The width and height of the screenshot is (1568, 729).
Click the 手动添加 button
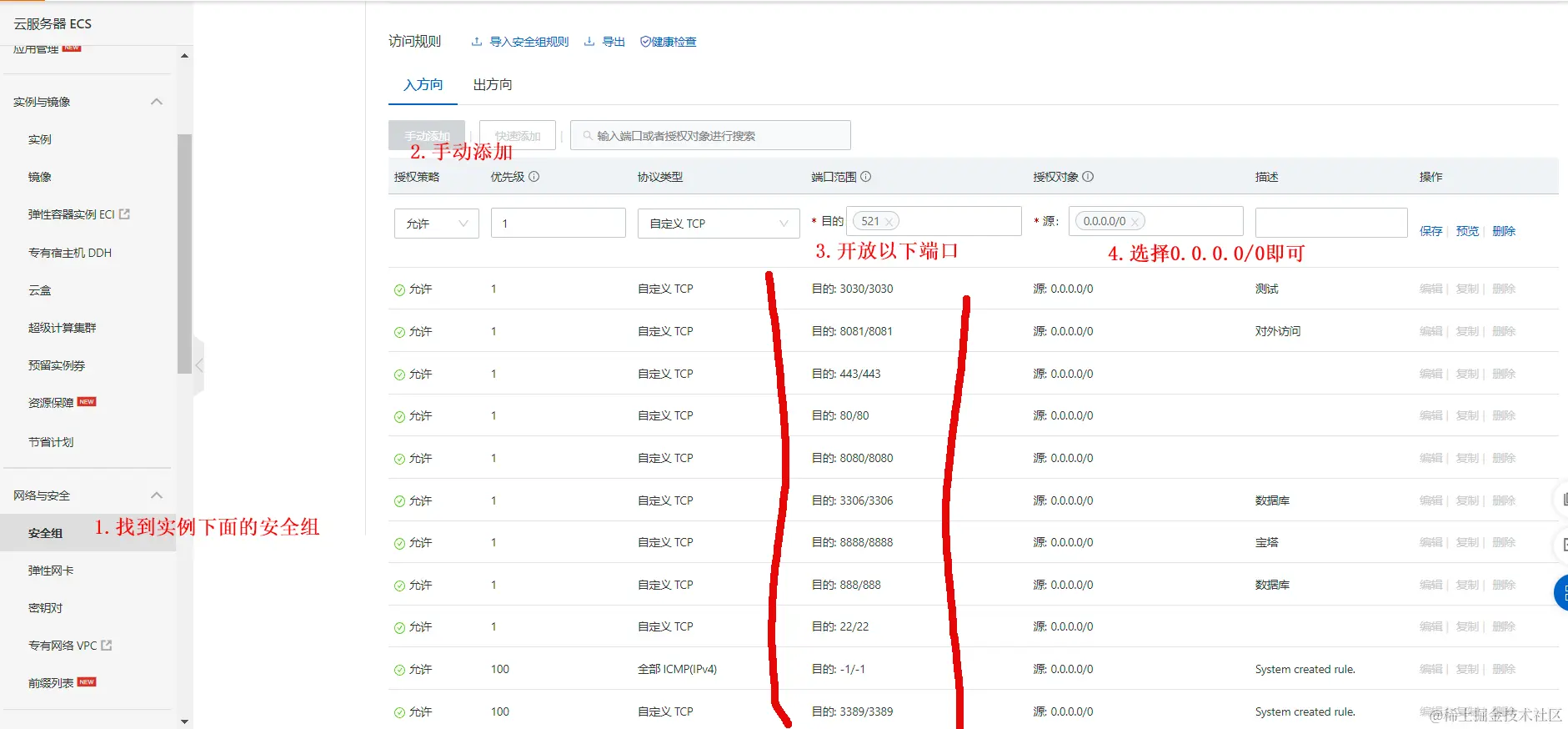pos(427,135)
